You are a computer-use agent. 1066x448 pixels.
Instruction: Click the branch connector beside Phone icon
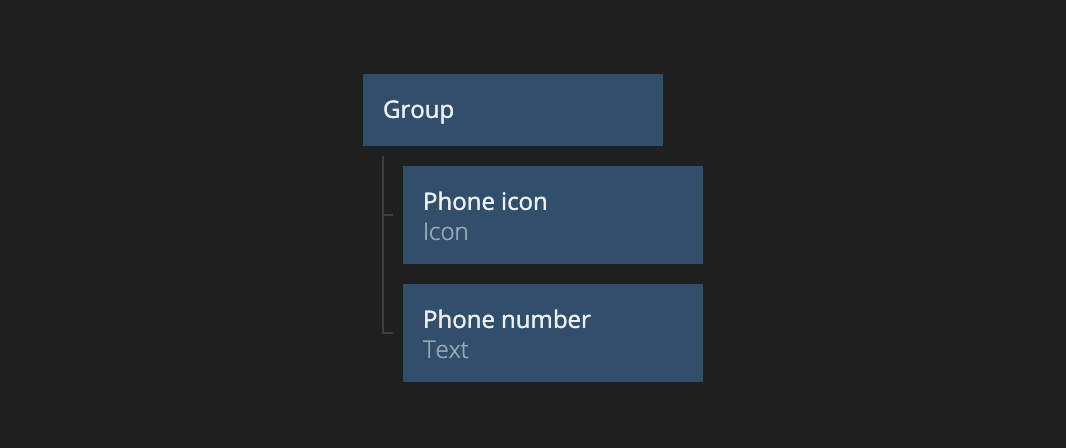tap(389, 215)
